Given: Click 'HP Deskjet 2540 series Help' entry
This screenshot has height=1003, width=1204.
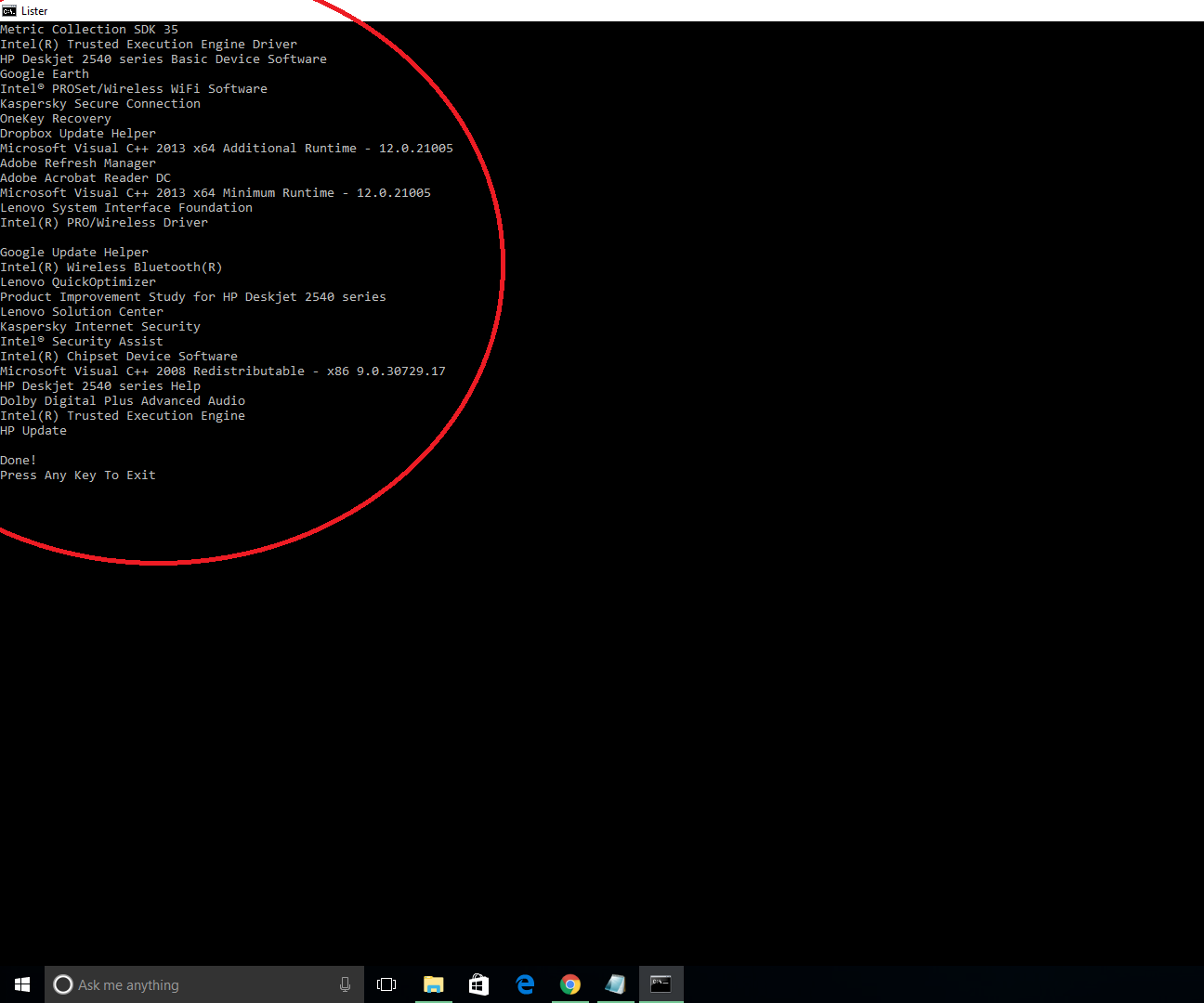Looking at the screenshot, I should pyautogui.click(x=100, y=386).
